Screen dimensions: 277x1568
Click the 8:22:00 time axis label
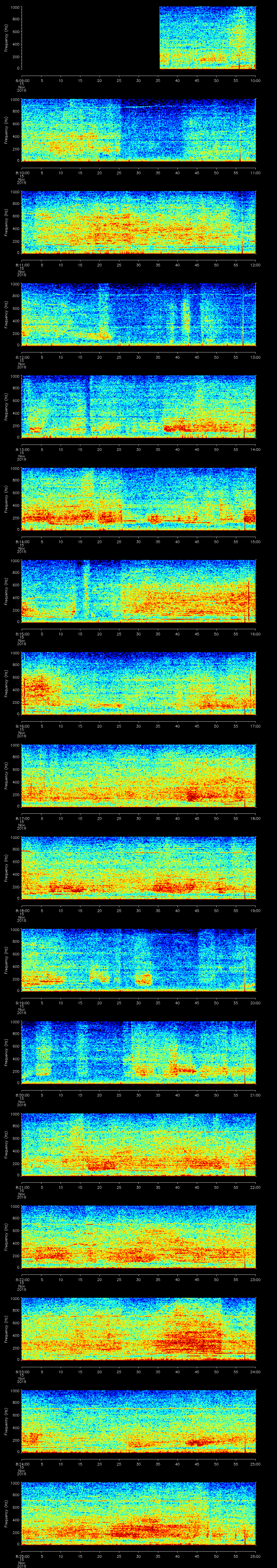[22, 1279]
